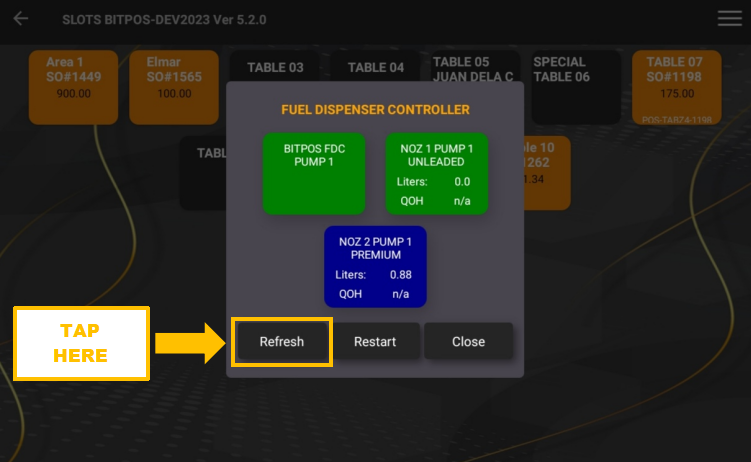Viewport: 751px width, 462px height.
Task: Click the FUEL DISPENSER CONTROLLER heading
Action: click(375, 109)
